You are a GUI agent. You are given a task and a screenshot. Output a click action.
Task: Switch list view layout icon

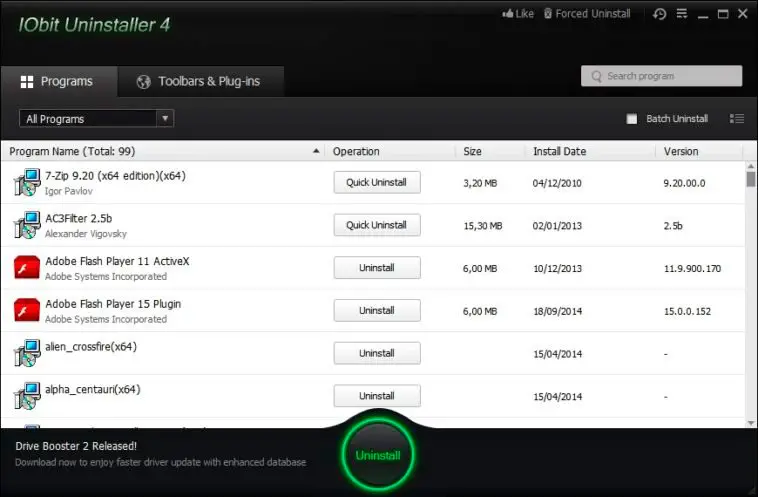pos(737,118)
